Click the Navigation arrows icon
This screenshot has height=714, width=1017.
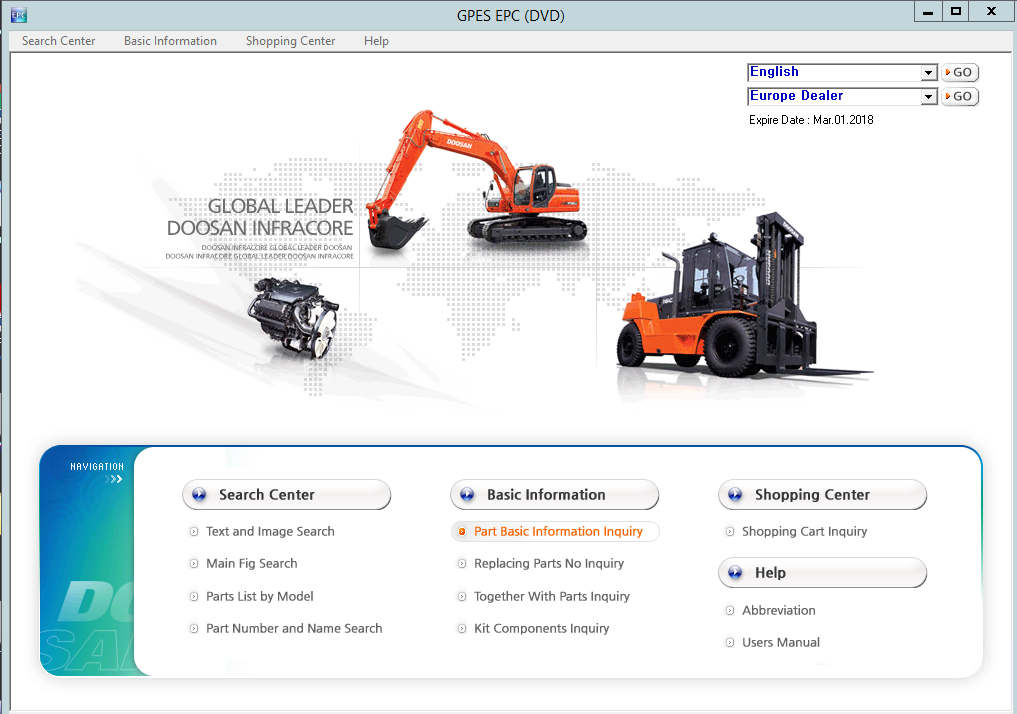click(x=117, y=479)
